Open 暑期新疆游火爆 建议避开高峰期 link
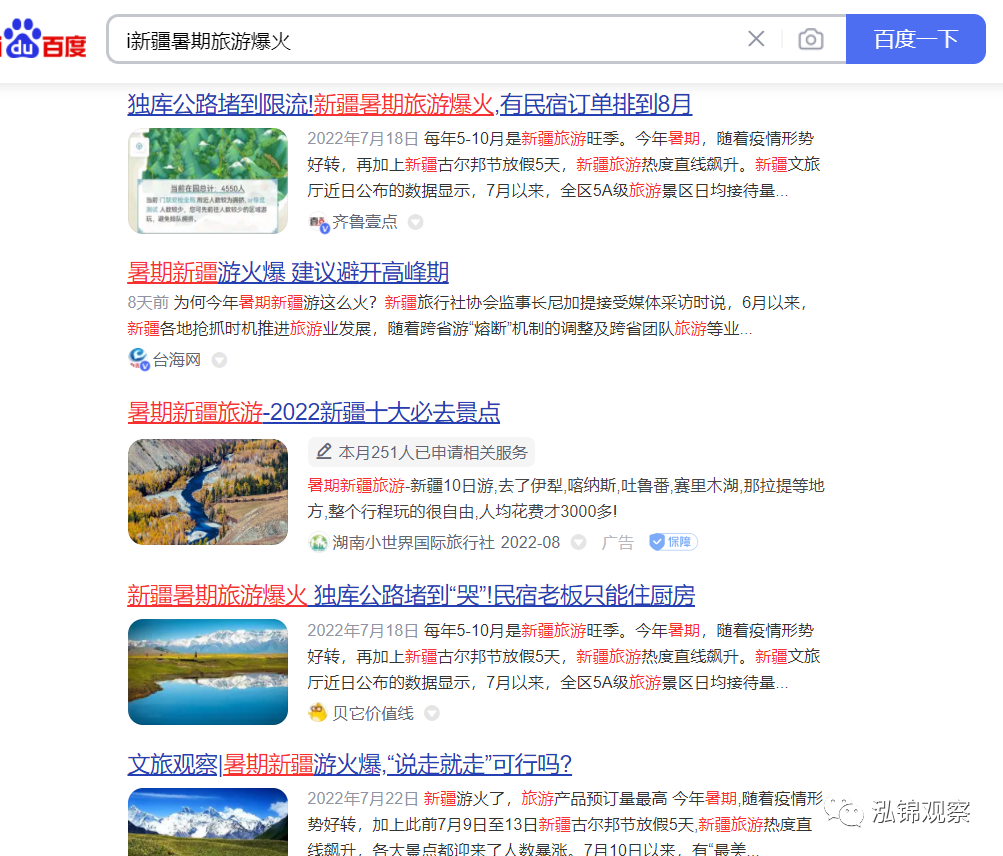1003x856 pixels. [x=288, y=272]
